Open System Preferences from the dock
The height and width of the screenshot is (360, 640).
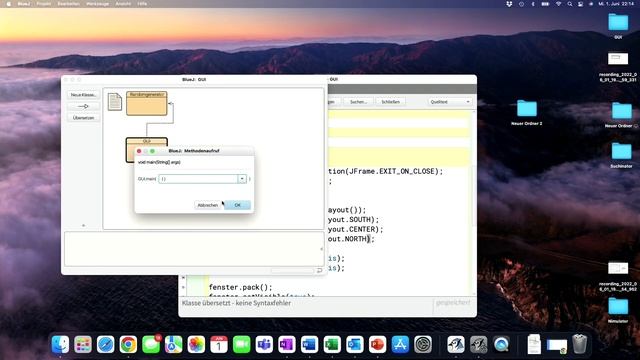click(423, 344)
